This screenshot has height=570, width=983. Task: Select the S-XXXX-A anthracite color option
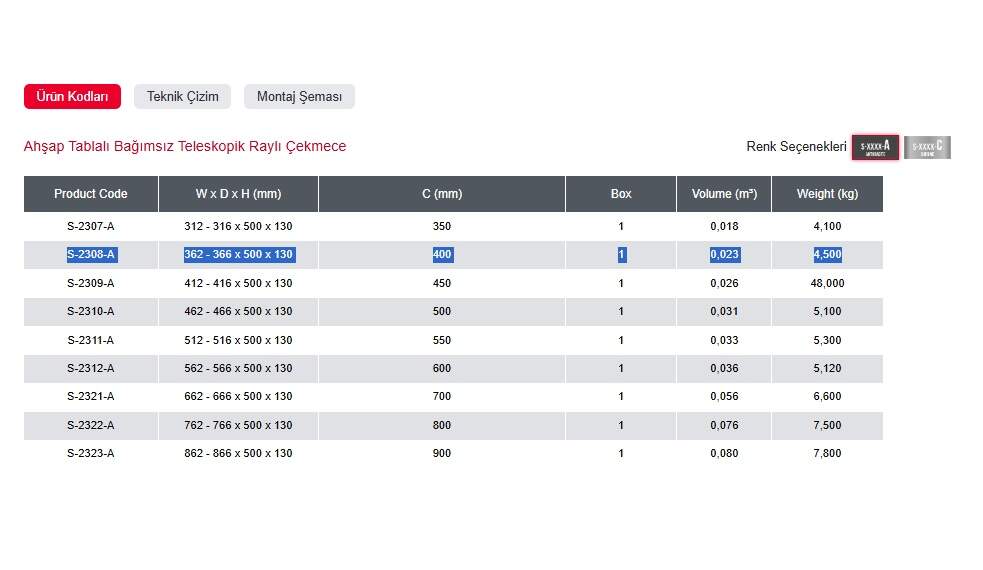(875, 147)
